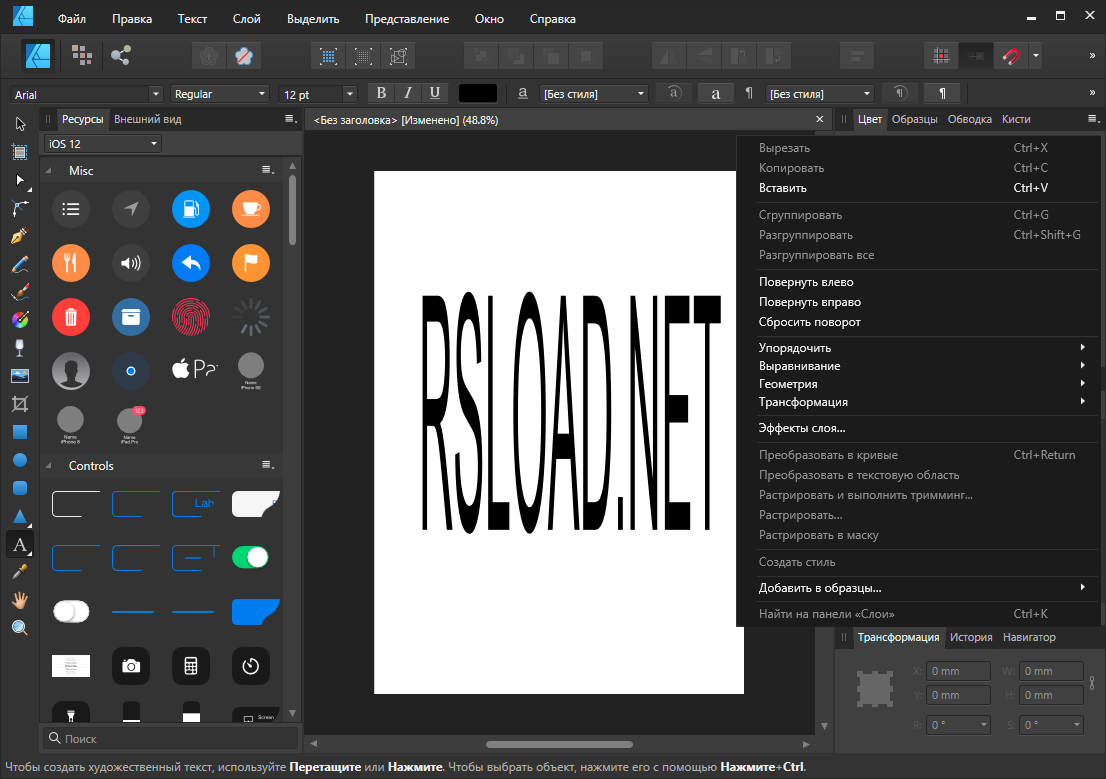This screenshot has height=779, width=1106.
Task: Click the white toggle switch asset
Action: pyautogui.click(x=71, y=611)
